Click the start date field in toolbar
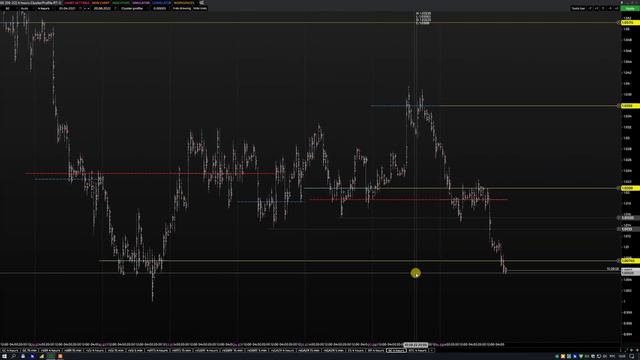This screenshot has width=640, height=360. pos(68,8)
